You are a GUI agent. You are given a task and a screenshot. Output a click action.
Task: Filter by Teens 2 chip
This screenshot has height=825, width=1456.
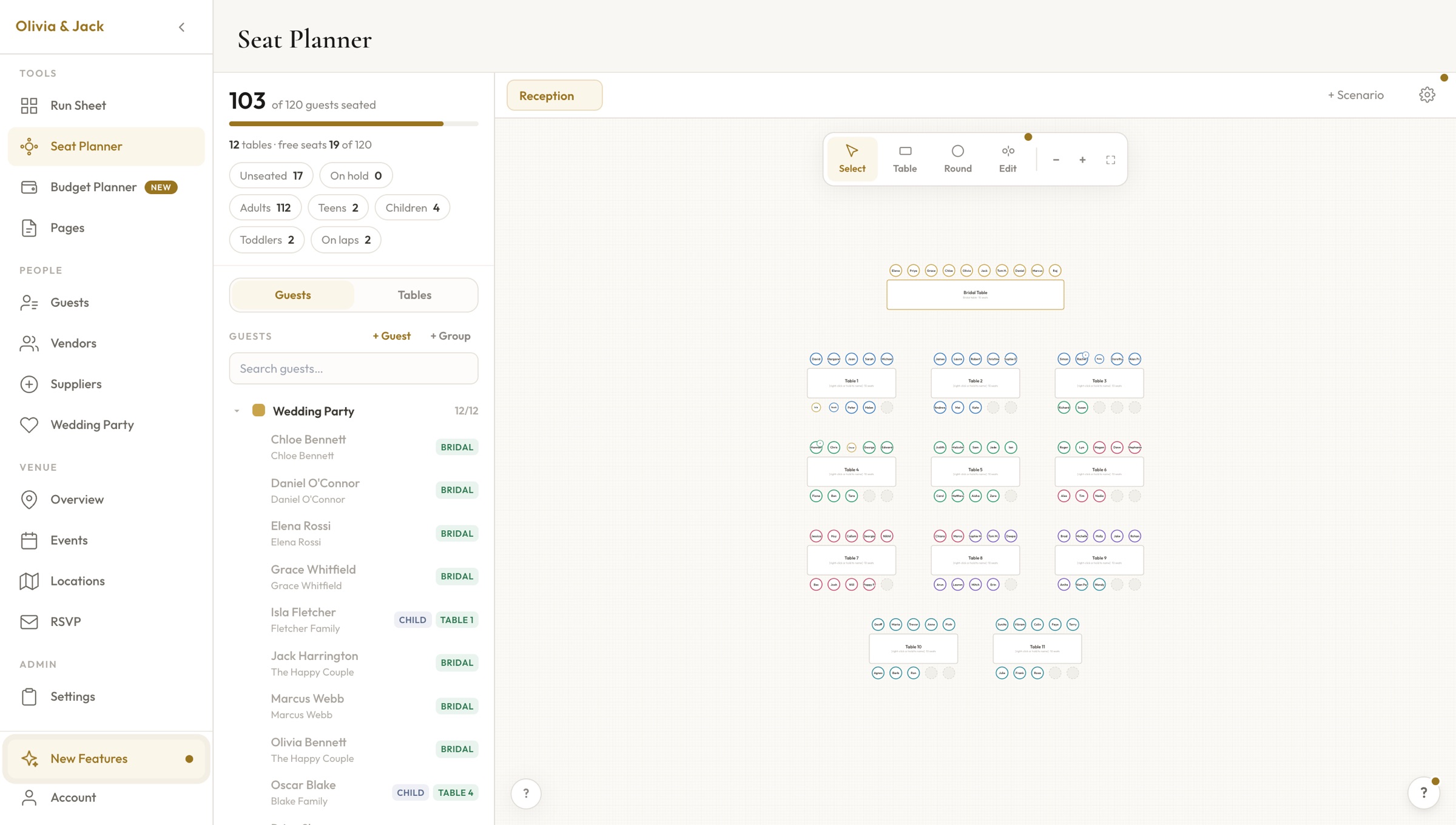338,207
